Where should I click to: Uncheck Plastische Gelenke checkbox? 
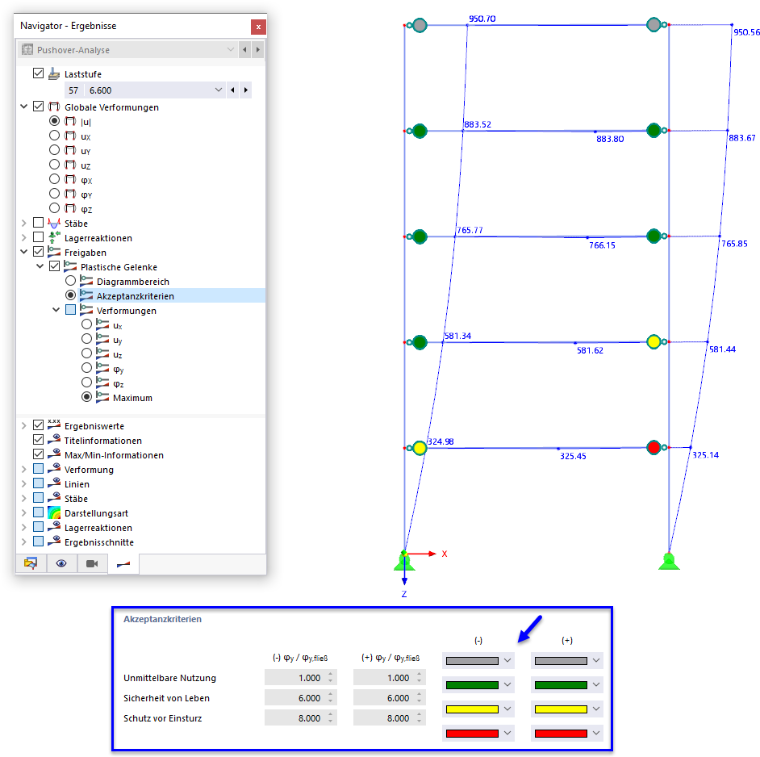[54, 266]
